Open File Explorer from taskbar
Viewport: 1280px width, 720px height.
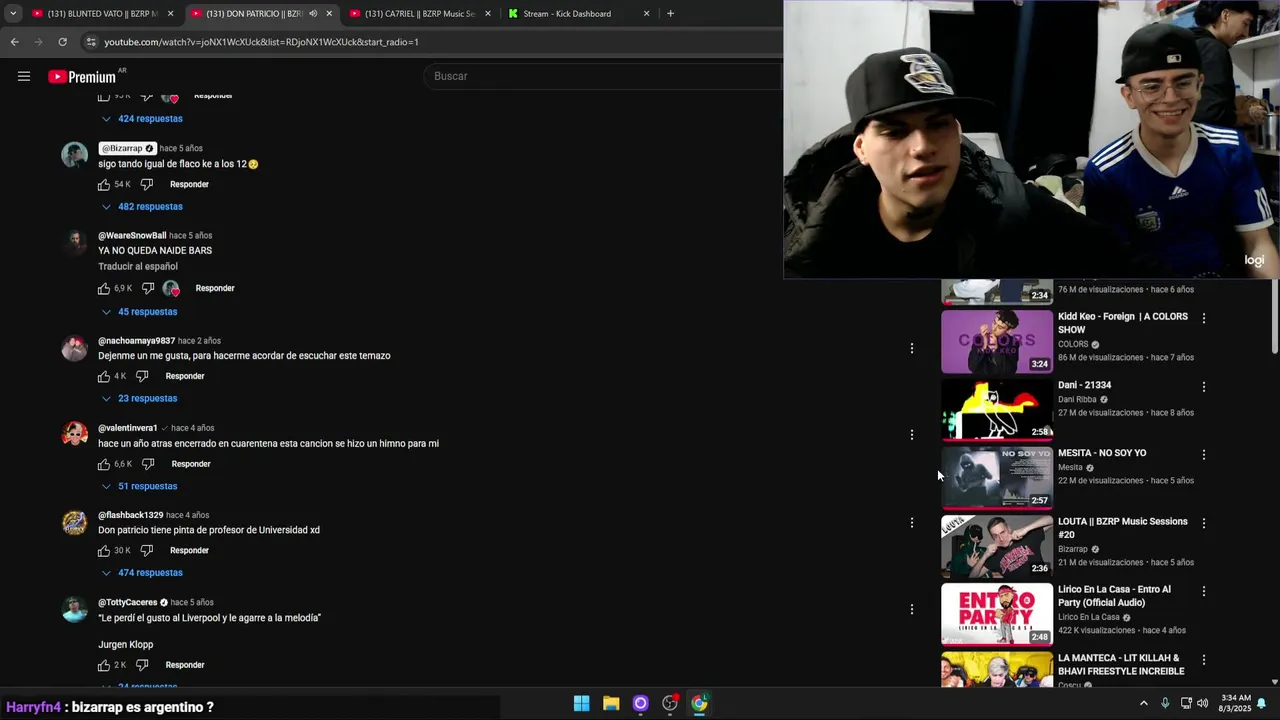coord(611,703)
